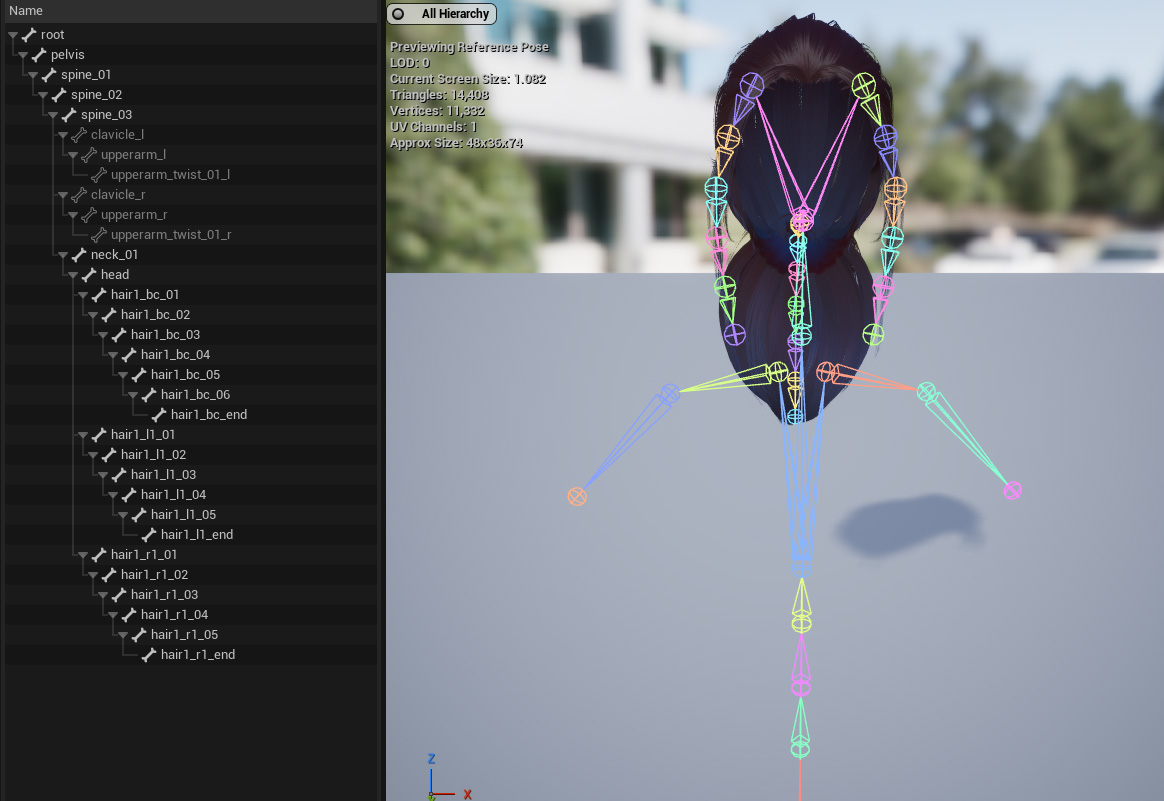Screen dimensions: 1164x801
Task: Collapse the hair1_r1_01 chain arrow
Action: click(83, 555)
